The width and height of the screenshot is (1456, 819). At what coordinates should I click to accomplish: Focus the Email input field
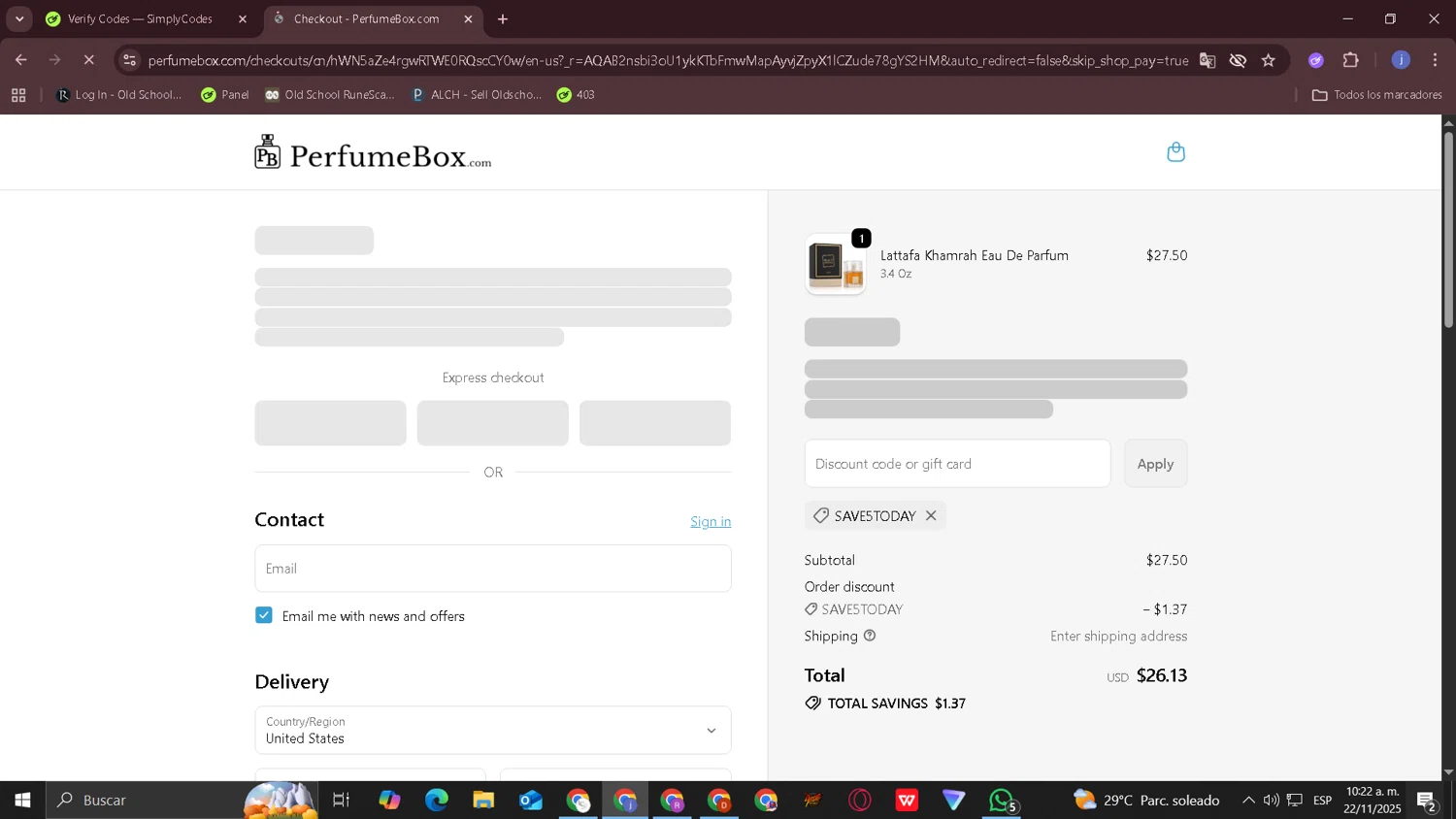[x=493, y=569]
